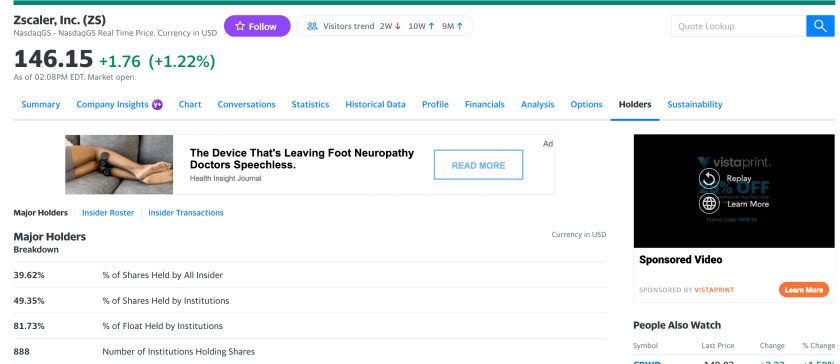Click the 146.15 stock price
The height and width of the screenshot is (364, 840).
(x=53, y=59)
